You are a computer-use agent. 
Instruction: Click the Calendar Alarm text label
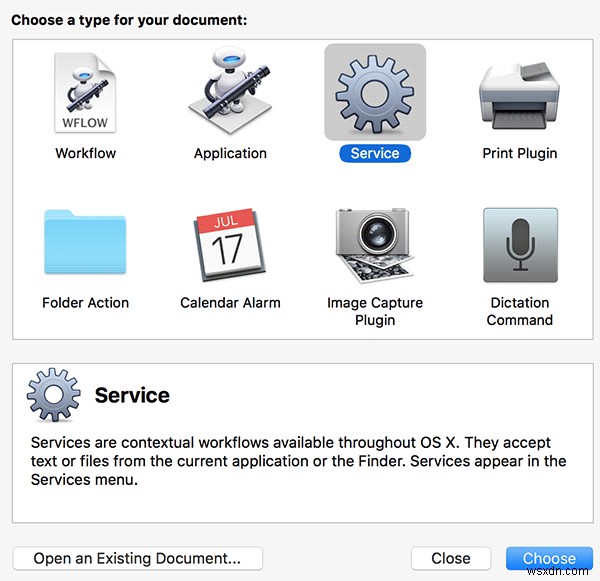pos(230,302)
